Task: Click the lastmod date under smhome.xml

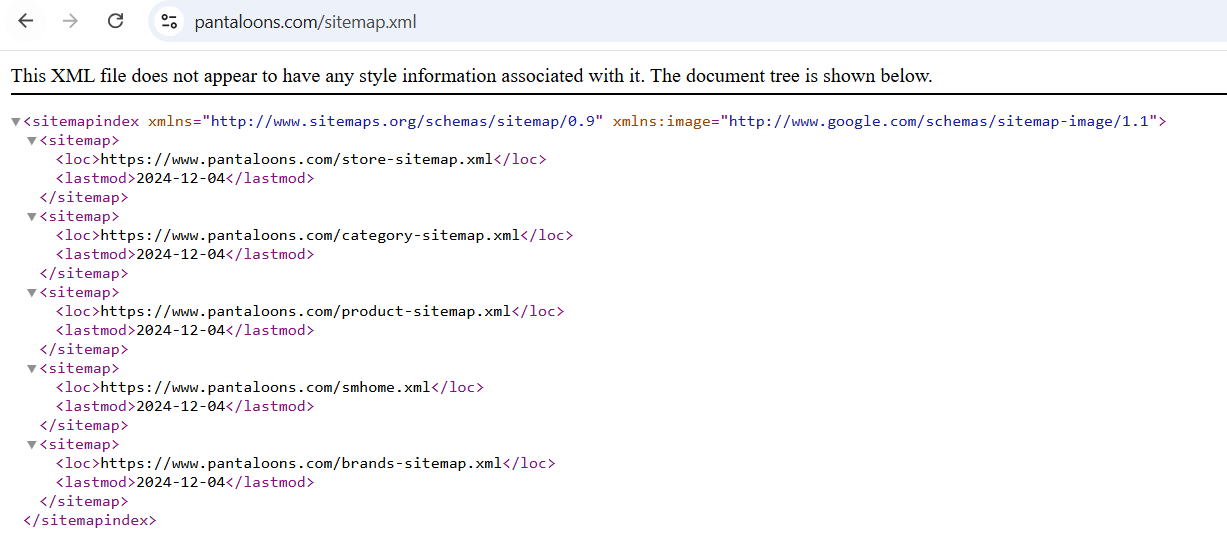Action: pos(181,406)
